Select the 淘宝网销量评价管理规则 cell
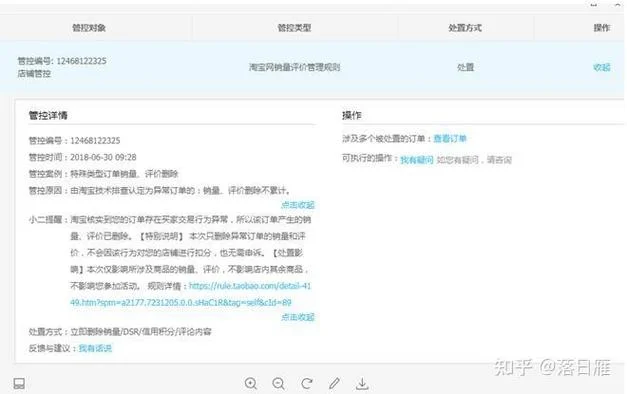The height and width of the screenshot is (394, 627). (x=294, y=67)
